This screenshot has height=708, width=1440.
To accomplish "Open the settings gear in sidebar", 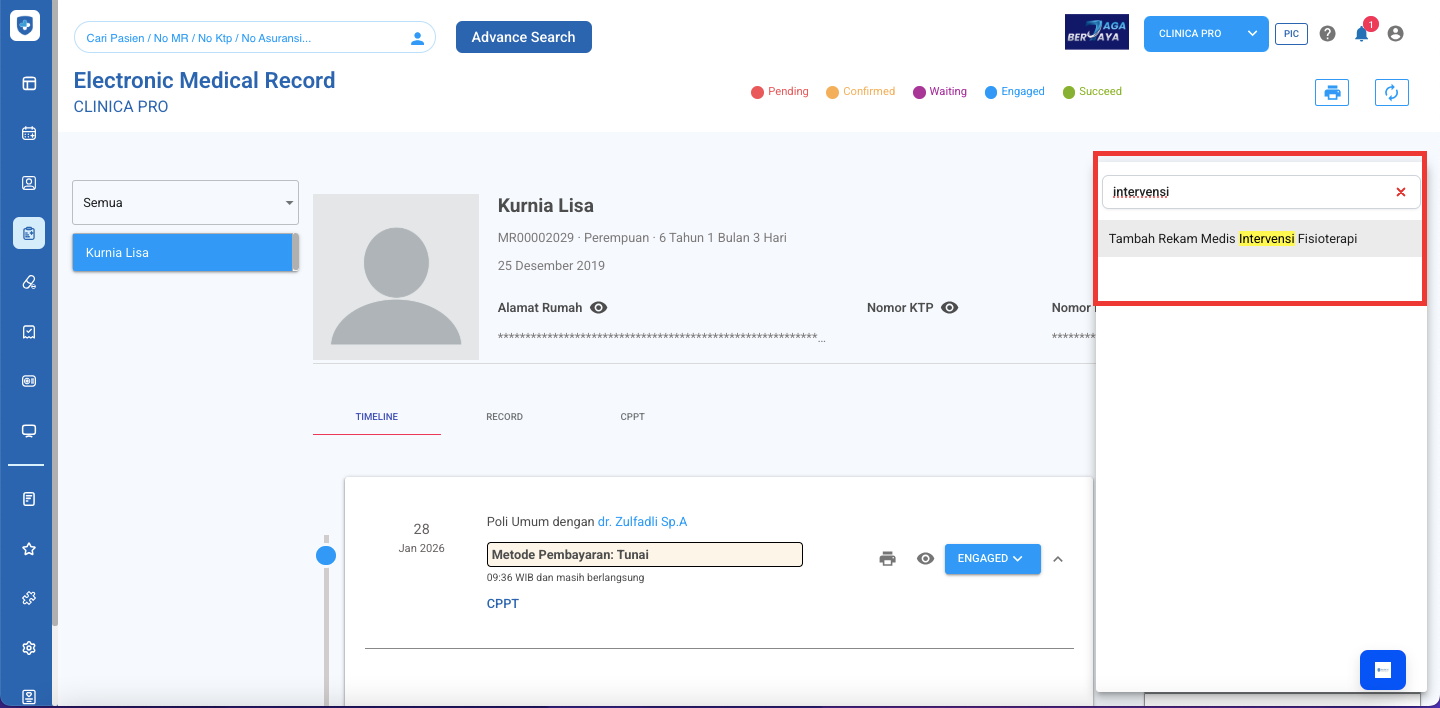I will [29, 648].
